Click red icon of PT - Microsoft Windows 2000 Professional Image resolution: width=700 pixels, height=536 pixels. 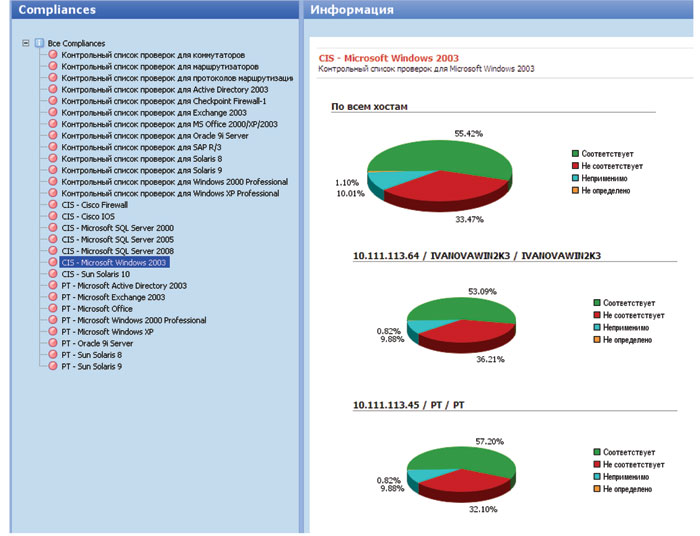tap(53, 320)
